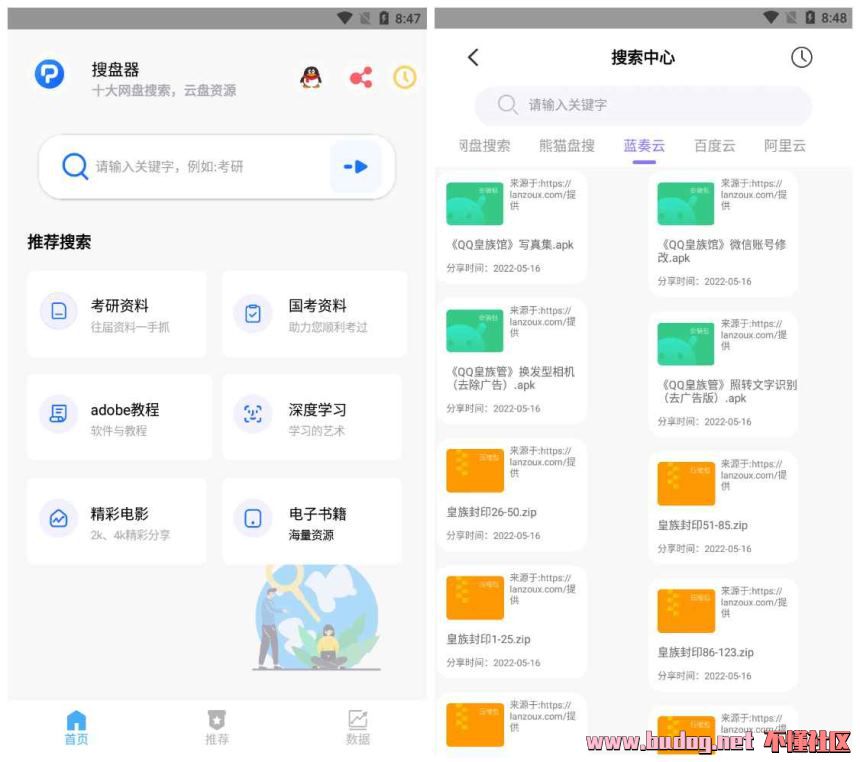Image resolution: width=860 pixels, height=762 pixels.
Task: Select the 熊猫盘搜 tab
Action: pos(566,146)
